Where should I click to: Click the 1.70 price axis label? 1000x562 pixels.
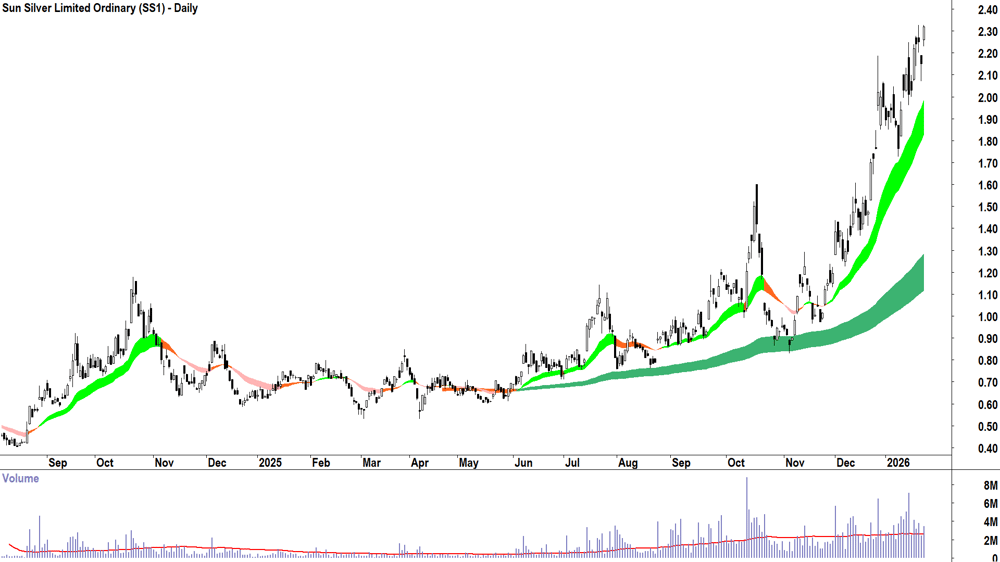(987, 164)
